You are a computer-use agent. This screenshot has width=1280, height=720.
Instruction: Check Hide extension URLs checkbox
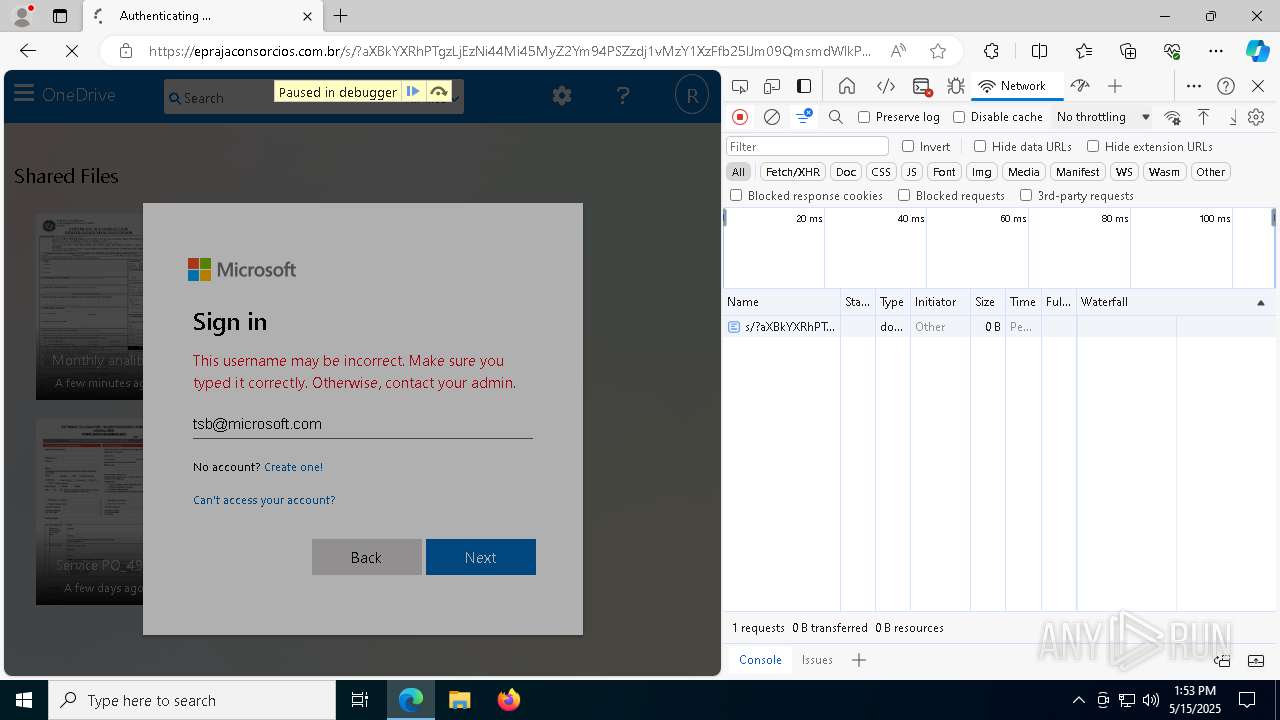tap(1093, 146)
